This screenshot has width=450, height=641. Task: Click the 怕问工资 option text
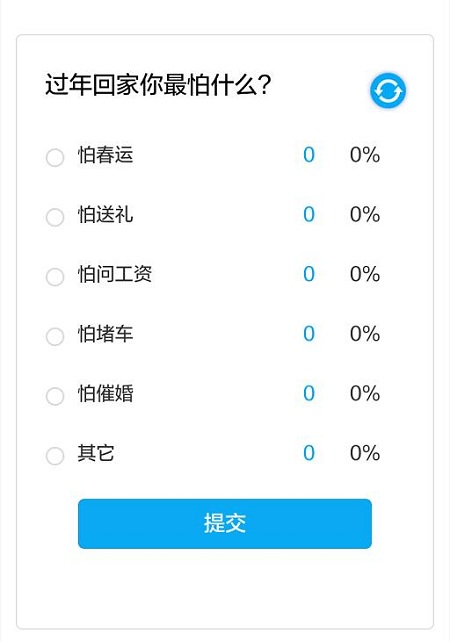tap(115, 274)
